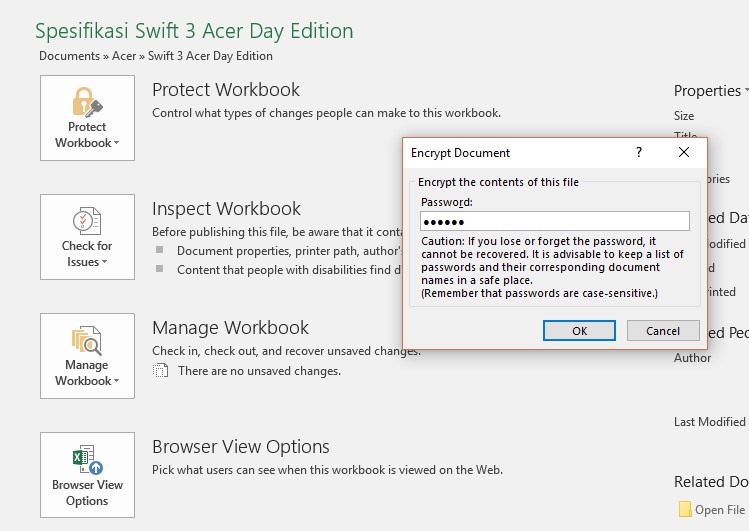This screenshot has height=531, width=749.
Task: Click 'Encrypt the contents of this file' label
Action: click(498, 182)
